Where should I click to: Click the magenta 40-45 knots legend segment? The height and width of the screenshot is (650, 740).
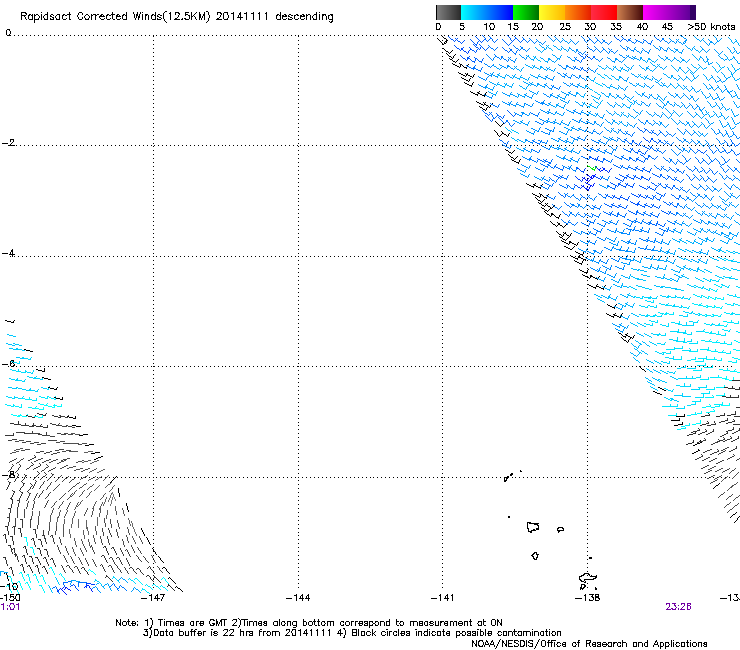[656, 12]
